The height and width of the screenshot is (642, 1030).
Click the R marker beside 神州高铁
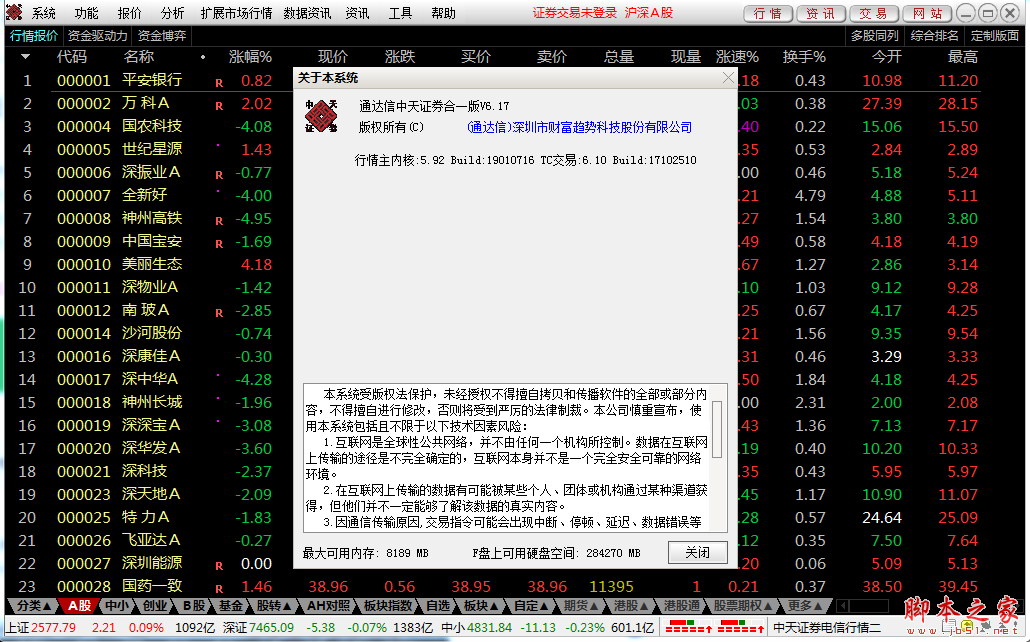click(219, 221)
